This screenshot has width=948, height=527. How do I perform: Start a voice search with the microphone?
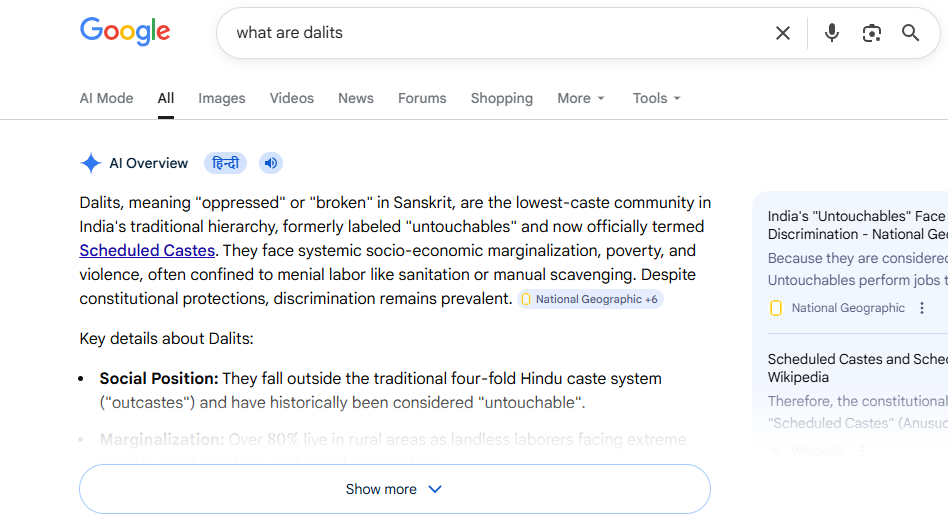click(831, 33)
